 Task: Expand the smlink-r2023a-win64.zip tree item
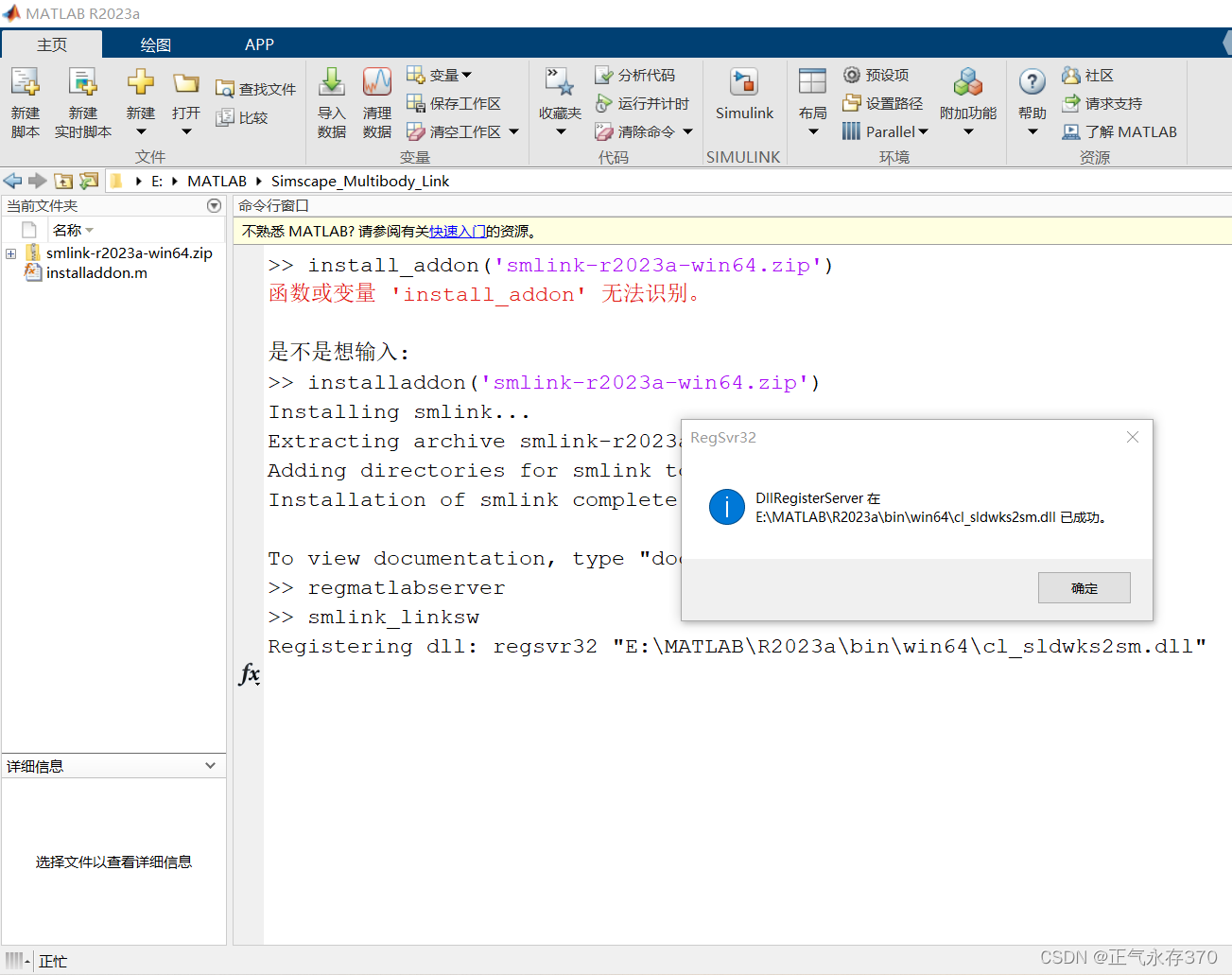(x=9, y=252)
